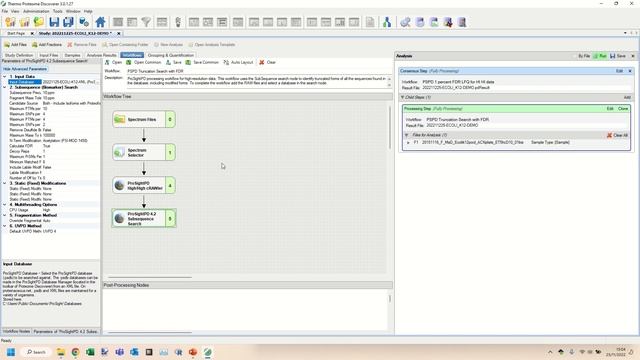The width and height of the screenshot is (640, 360).
Task: Click Proteome Discoverer icon on the taskbar
Action: [x=208, y=352]
